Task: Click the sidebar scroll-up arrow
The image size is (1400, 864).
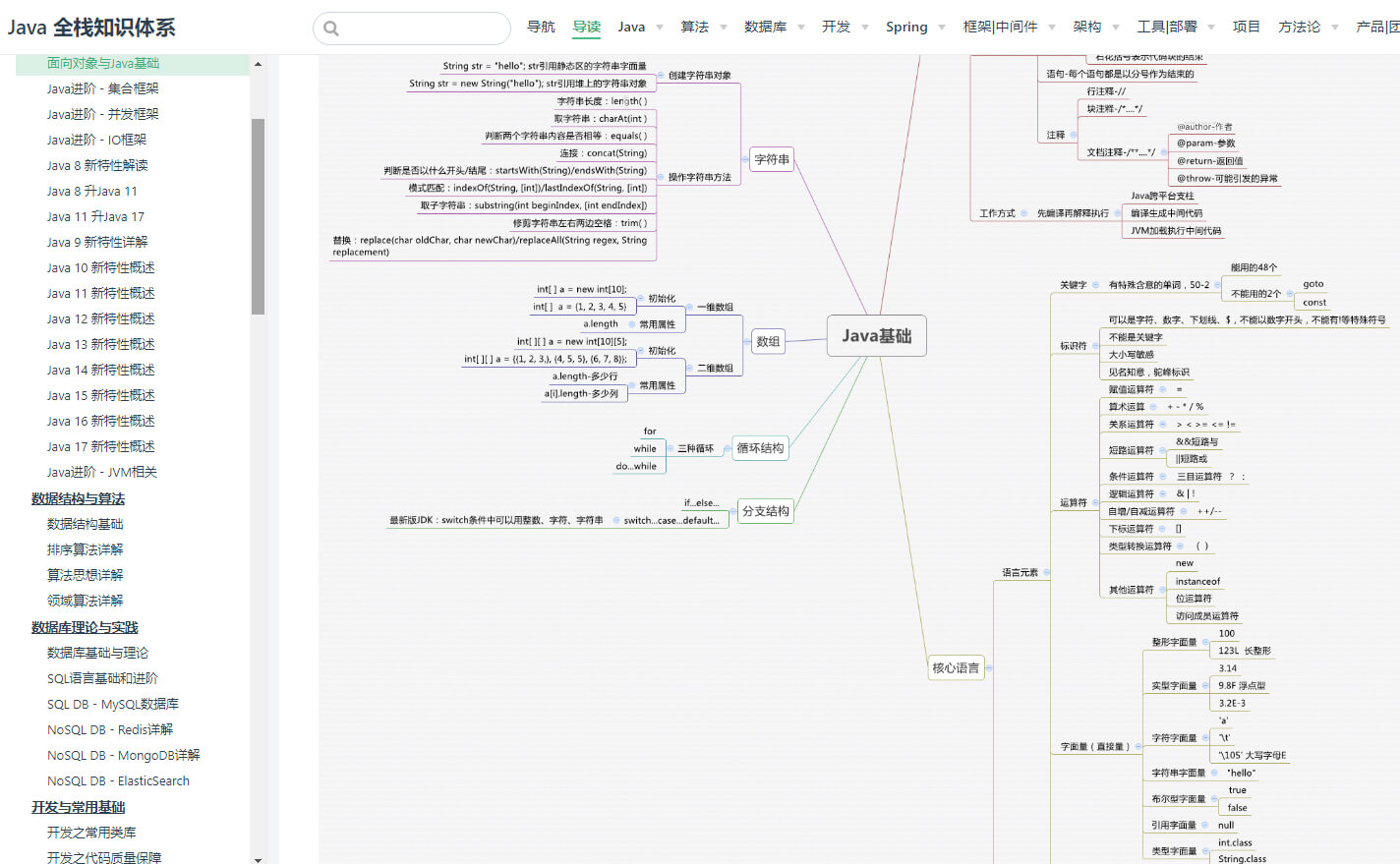Action: coord(258,64)
